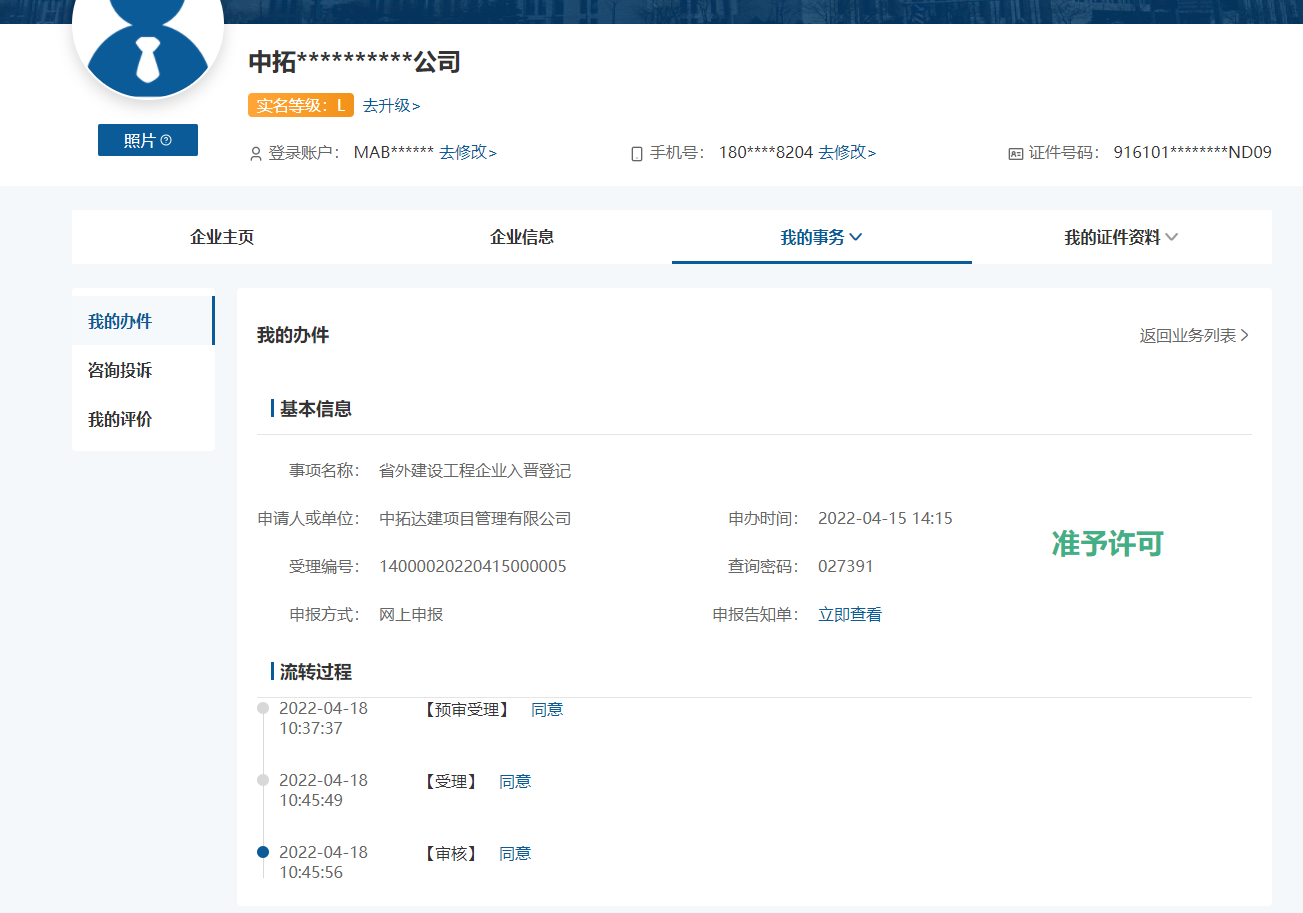Image resolution: width=1303 pixels, height=913 pixels.
Task: Click the orange 实名等级 L badge
Action: (x=300, y=105)
